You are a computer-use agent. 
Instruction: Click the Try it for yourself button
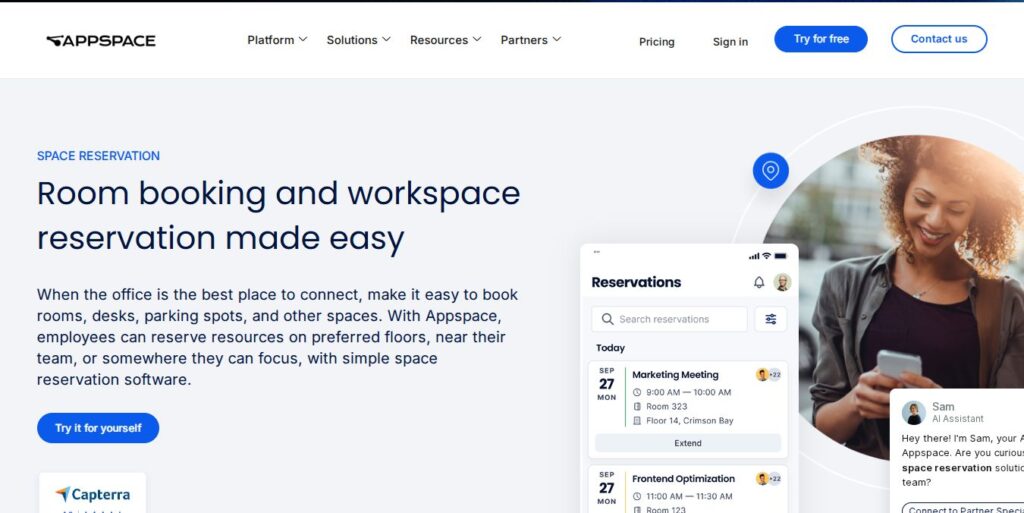click(x=98, y=428)
